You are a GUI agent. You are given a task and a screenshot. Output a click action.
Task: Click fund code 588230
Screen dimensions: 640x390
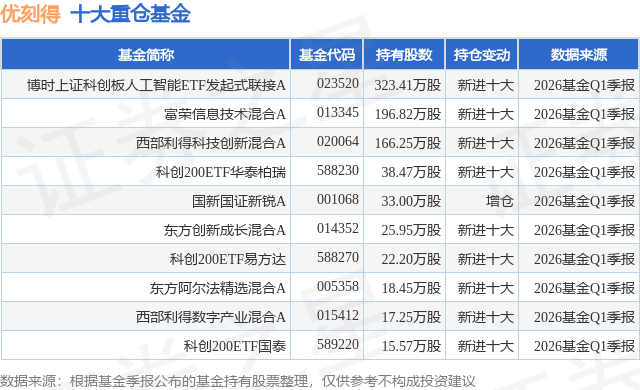(x=338, y=170)
